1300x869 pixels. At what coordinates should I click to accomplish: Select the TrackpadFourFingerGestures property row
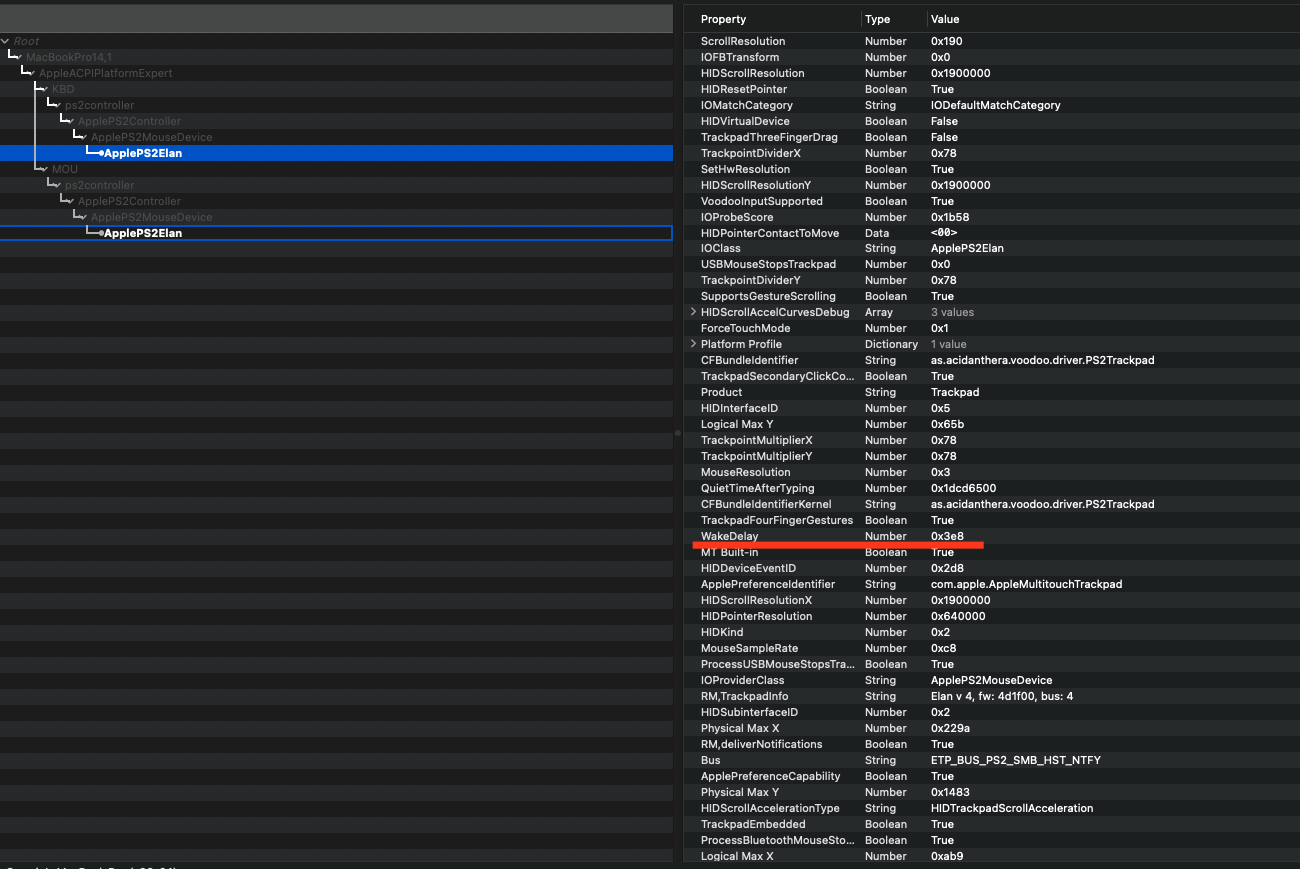[800, 520]
